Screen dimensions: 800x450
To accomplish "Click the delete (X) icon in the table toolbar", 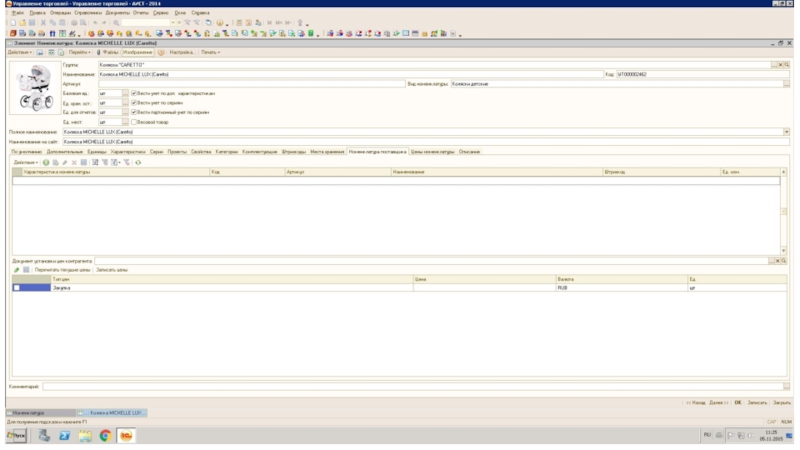I will click(x=73, y=162).
